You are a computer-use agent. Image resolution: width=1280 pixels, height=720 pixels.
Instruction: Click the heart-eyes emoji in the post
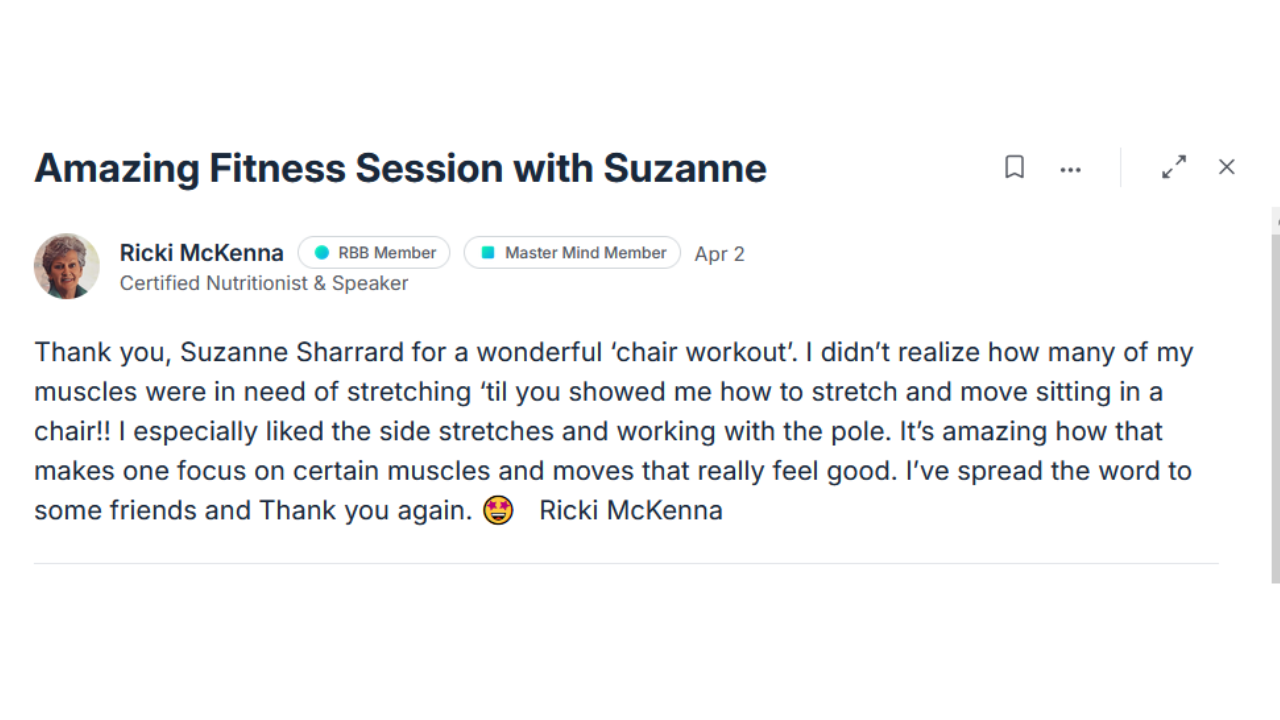pyautogui.click(x=497, y=510)
